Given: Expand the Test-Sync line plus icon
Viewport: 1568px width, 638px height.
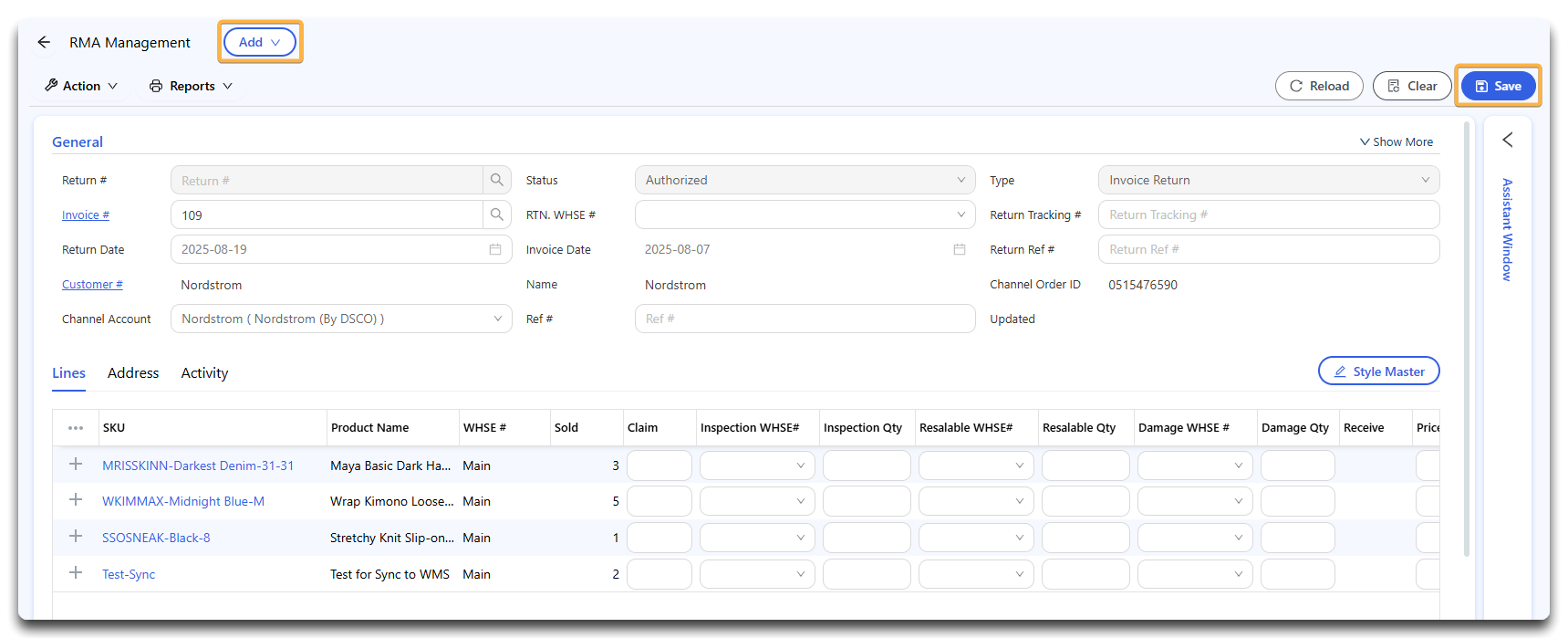Looking at the screenshot, I should coord(76,573).
